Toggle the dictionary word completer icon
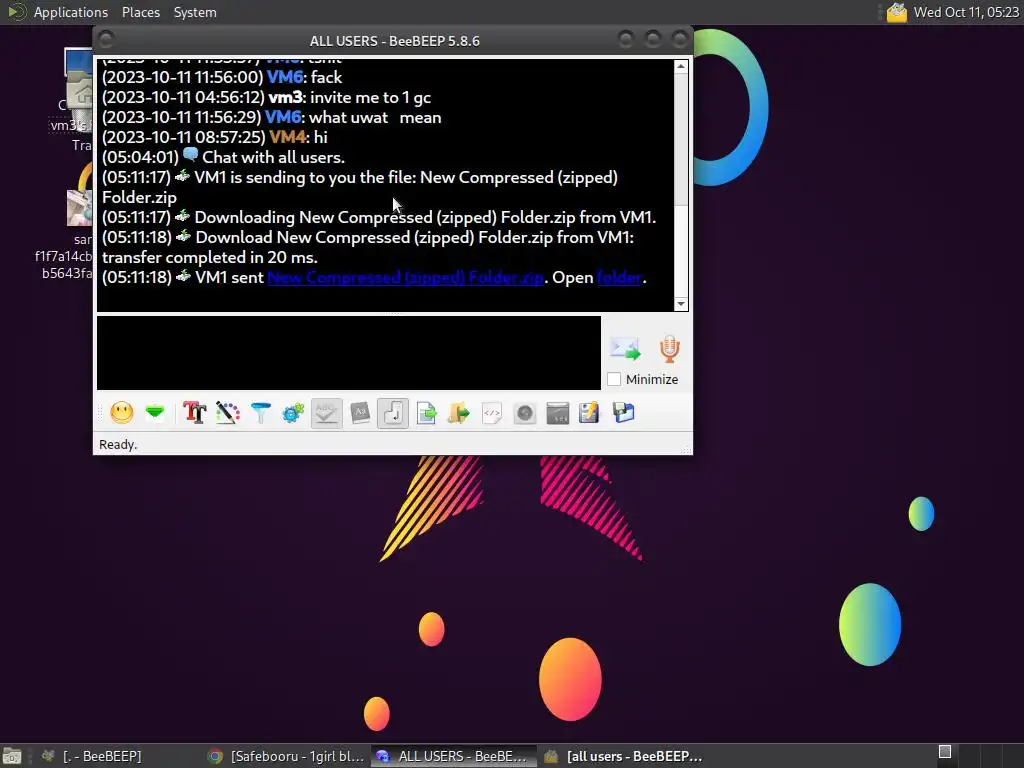 coord(360,413)
